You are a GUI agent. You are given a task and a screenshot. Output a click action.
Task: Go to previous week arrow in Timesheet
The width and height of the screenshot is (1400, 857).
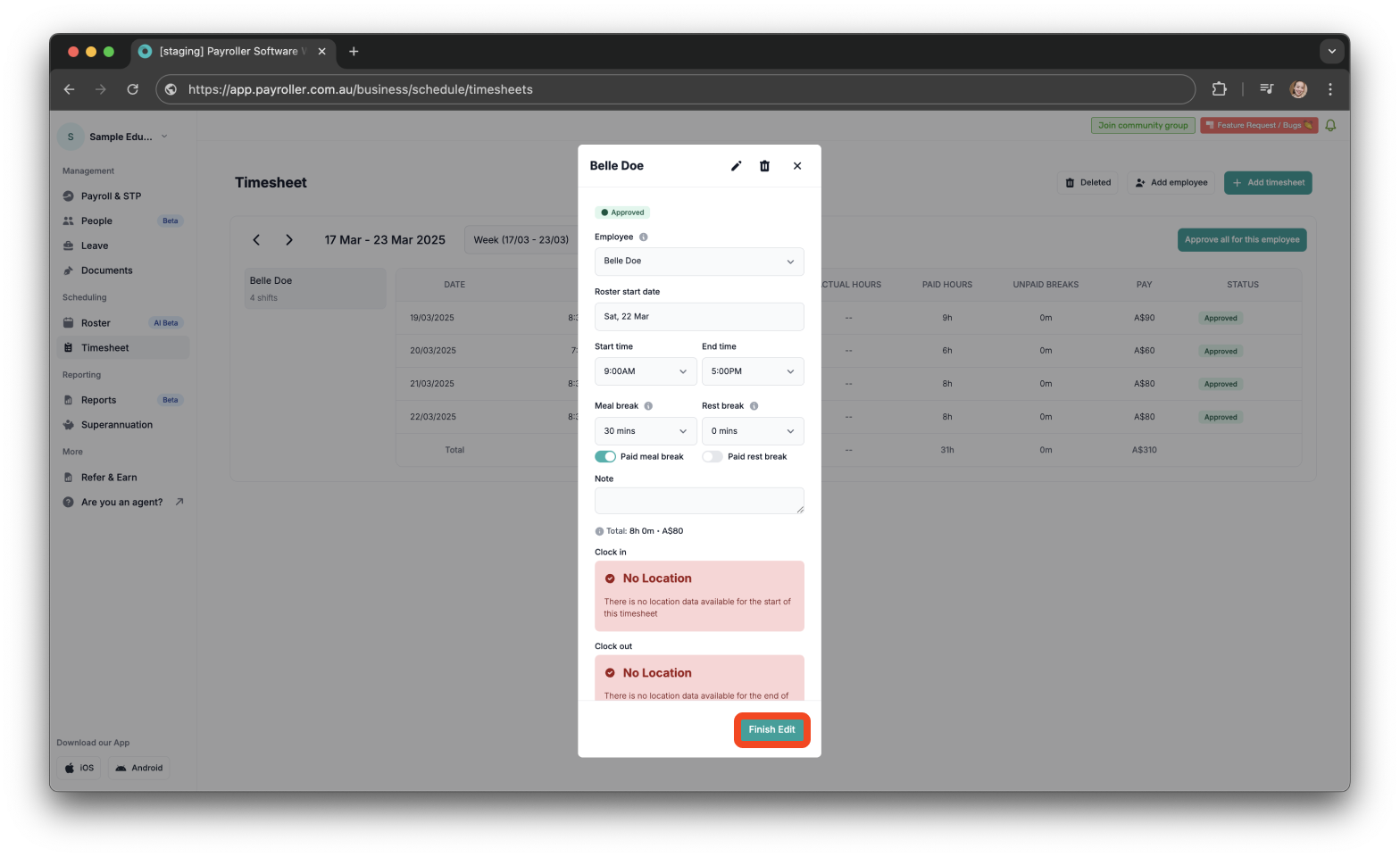256,240
